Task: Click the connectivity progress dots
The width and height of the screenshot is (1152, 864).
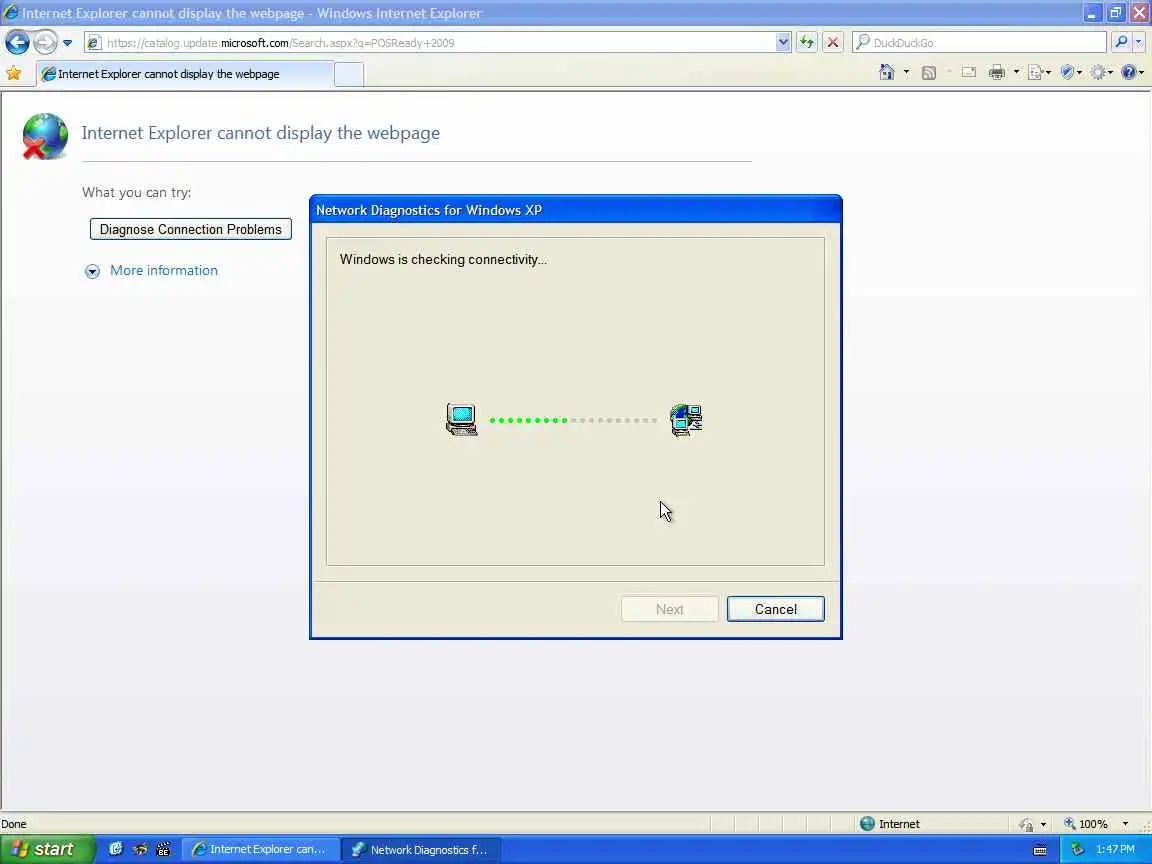Action: (573, 420)
